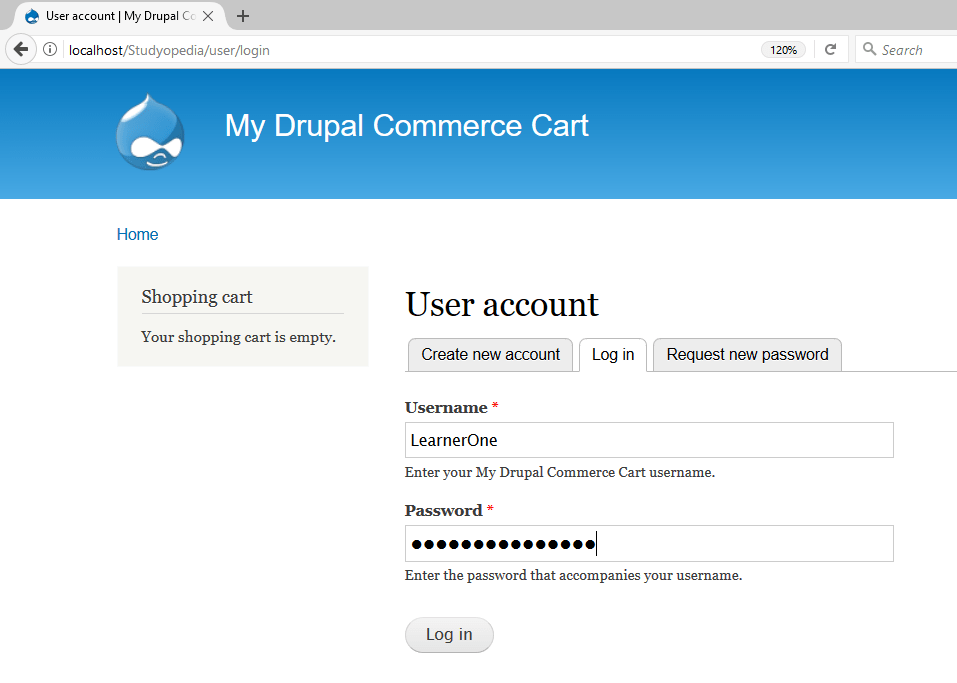The width and height of the screenshot is (957, 683).
Task: Reload the page with the refresh icon
Action: [x=830, y=49]
